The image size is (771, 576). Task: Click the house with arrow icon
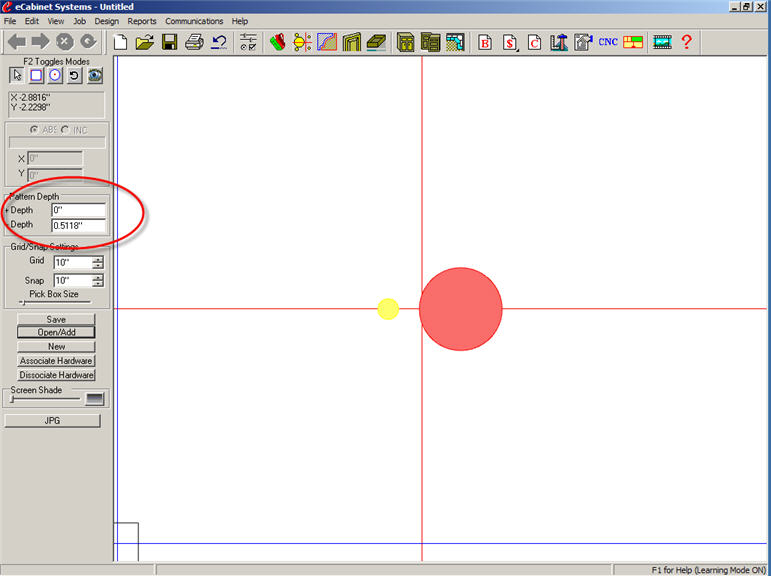[583, 42]
